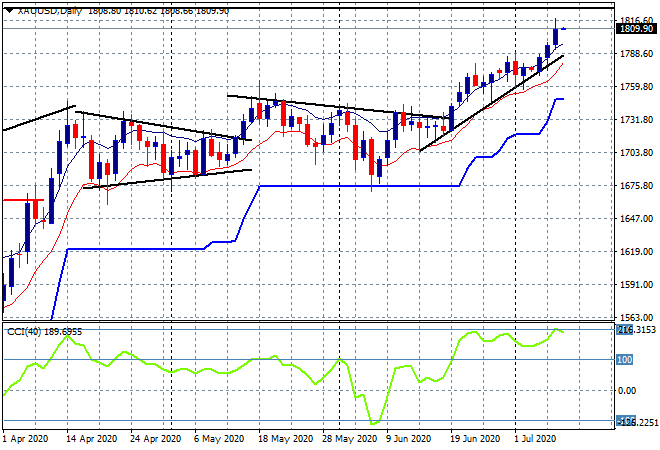Click the 1759.80 price axis label

click(637, 87)
